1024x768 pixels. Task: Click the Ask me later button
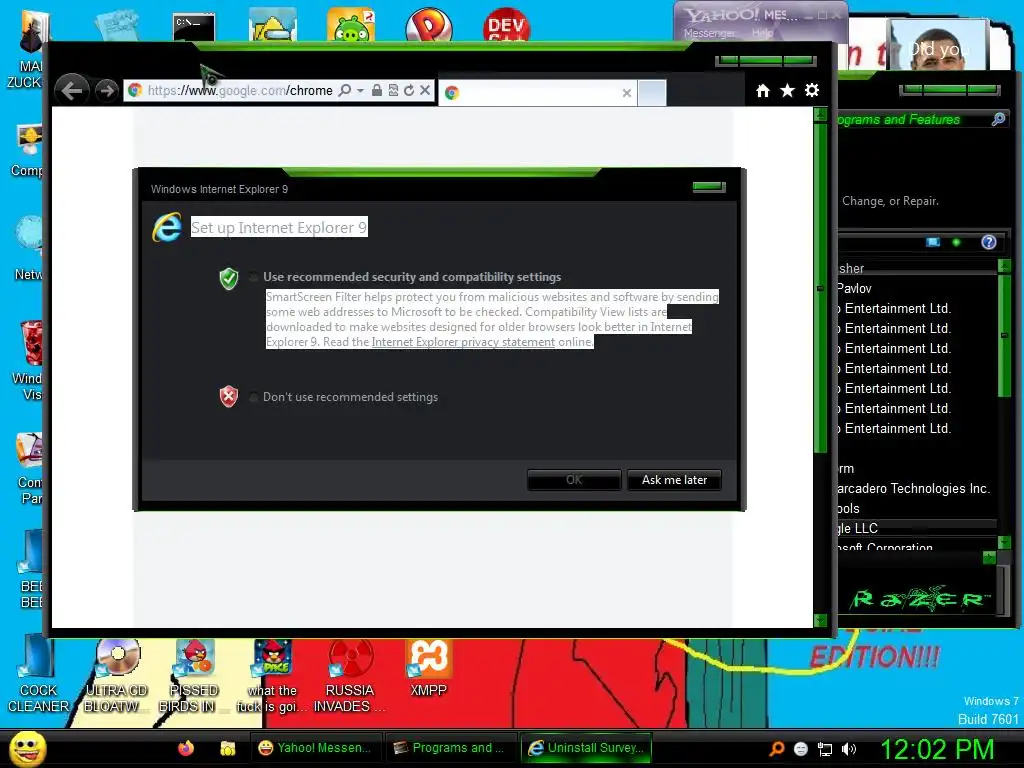click(x=674, y=480)
